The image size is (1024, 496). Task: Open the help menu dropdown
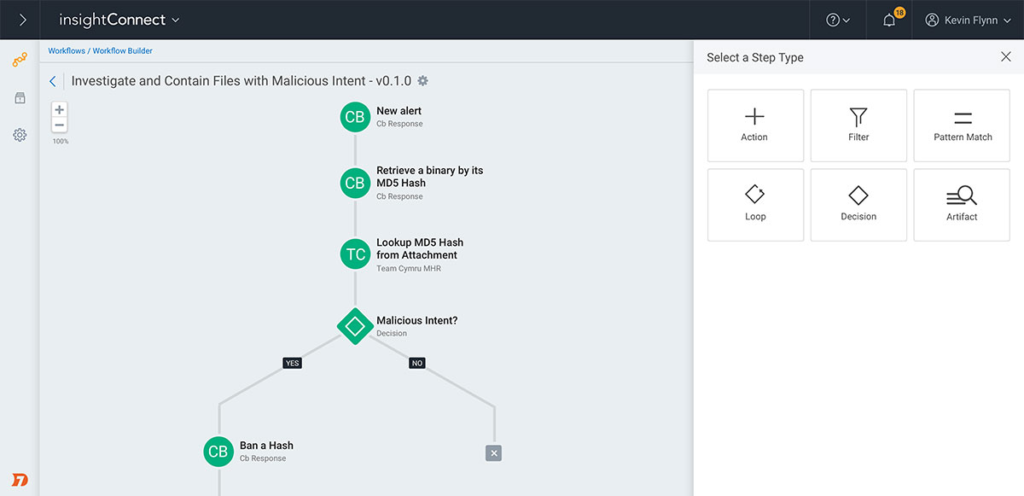pyautogui.click(x=837, y=20)
